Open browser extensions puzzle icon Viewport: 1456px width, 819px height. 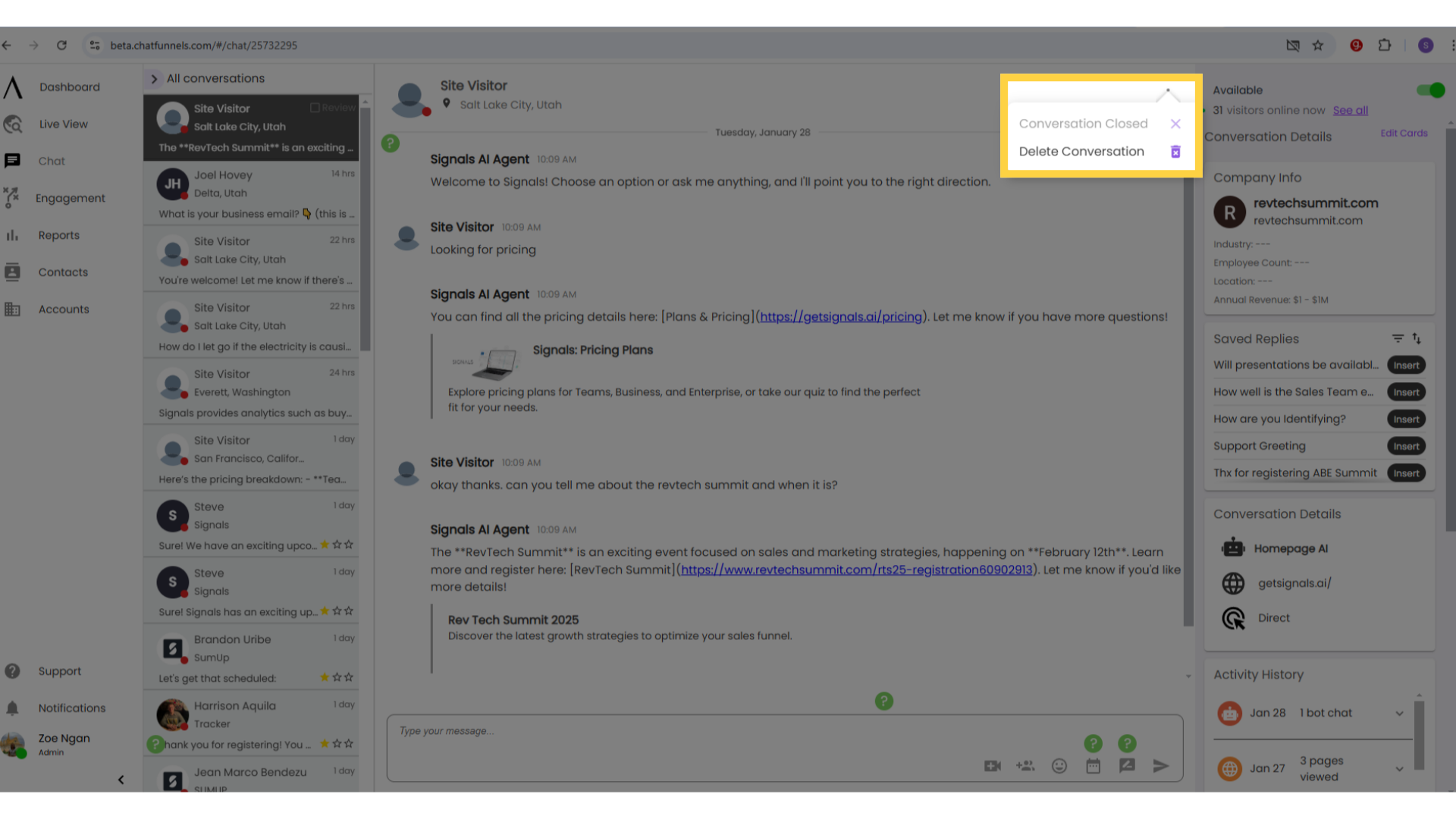(1385, 45)
